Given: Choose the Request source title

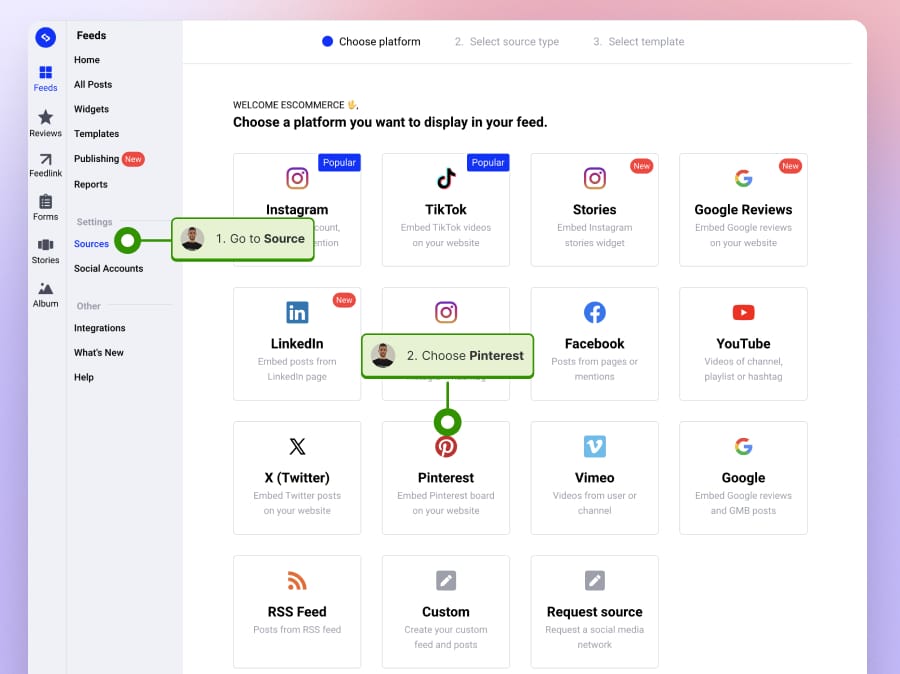Looking at the screenshot, I should click(595, 612).
